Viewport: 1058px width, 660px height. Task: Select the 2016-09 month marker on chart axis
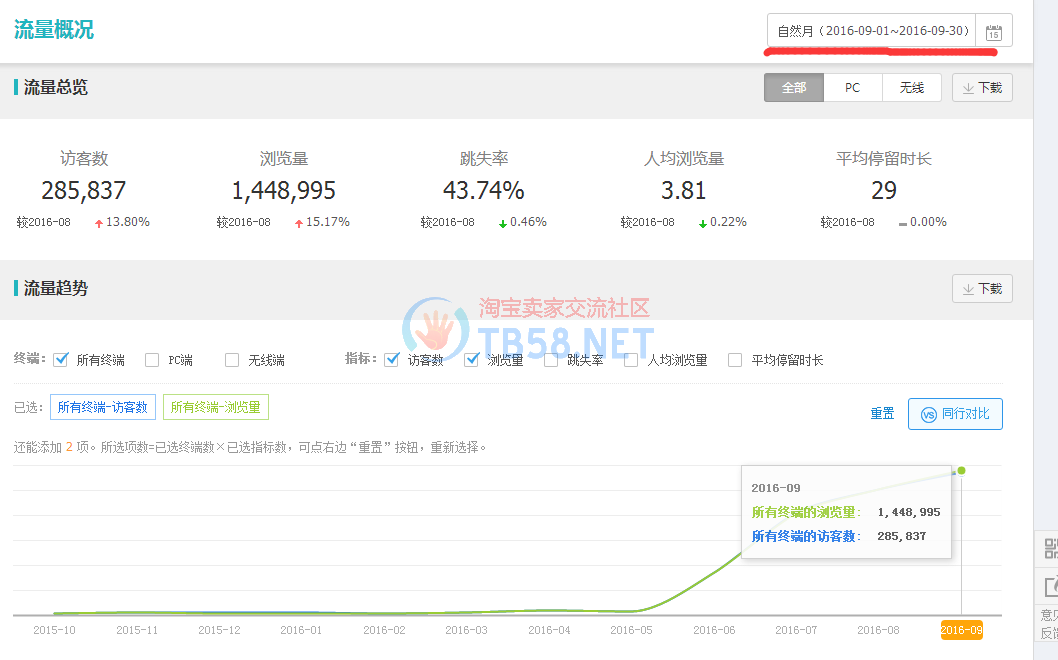(x=961, y=630)
